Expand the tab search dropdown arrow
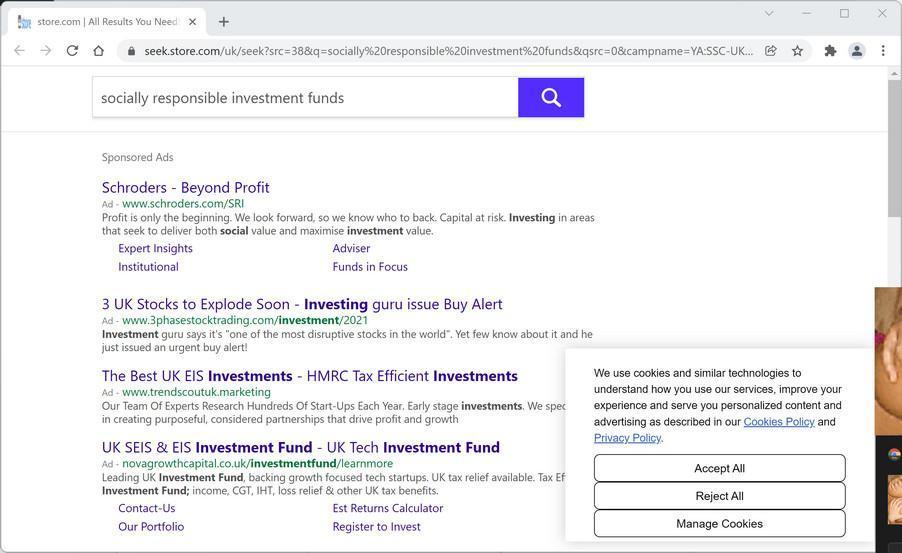This screenshot has width=902, height=553. [769, 13]
